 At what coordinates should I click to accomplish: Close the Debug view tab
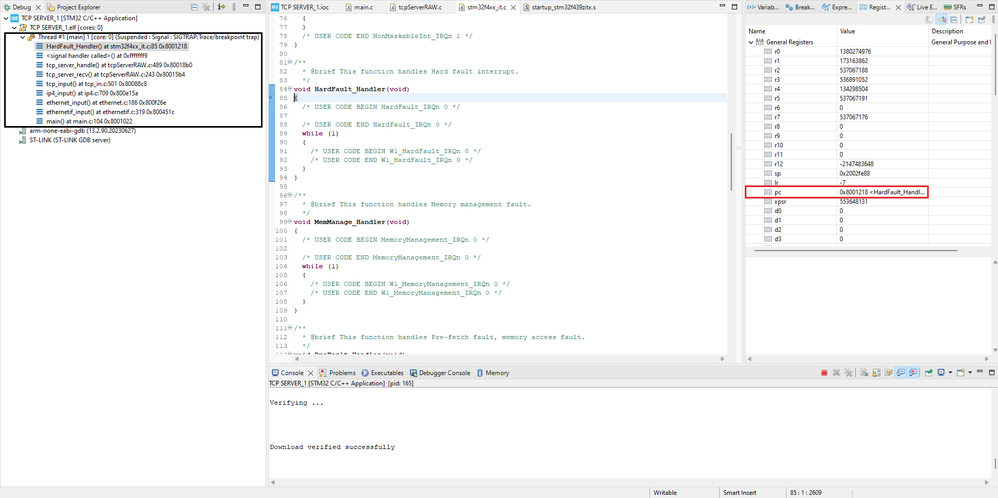coord(38,7)
